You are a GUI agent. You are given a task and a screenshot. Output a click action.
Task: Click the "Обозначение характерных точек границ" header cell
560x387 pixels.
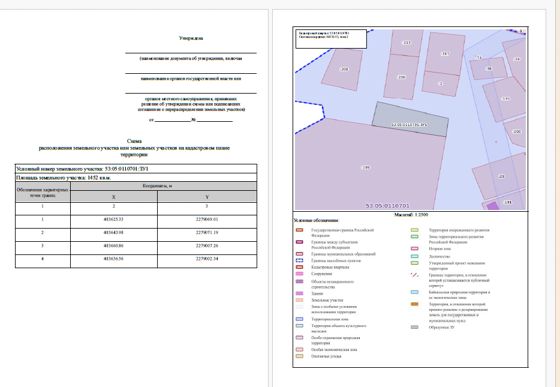pos(43,192)
